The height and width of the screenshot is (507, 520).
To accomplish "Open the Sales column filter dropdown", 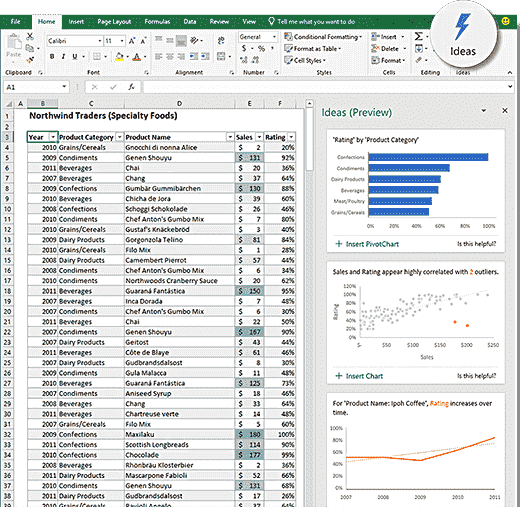I will [x=259, y=137].
